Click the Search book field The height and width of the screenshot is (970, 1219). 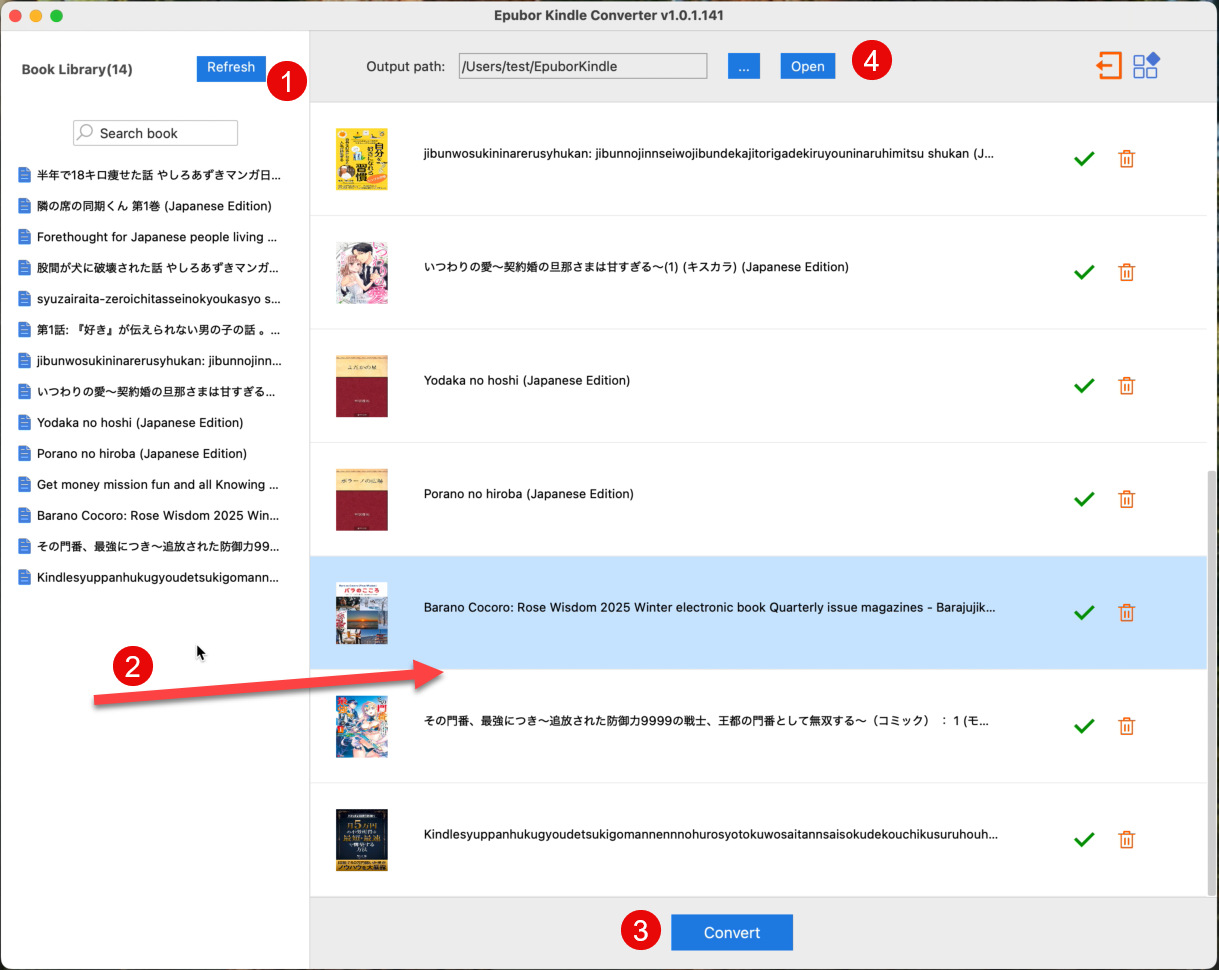155,133
